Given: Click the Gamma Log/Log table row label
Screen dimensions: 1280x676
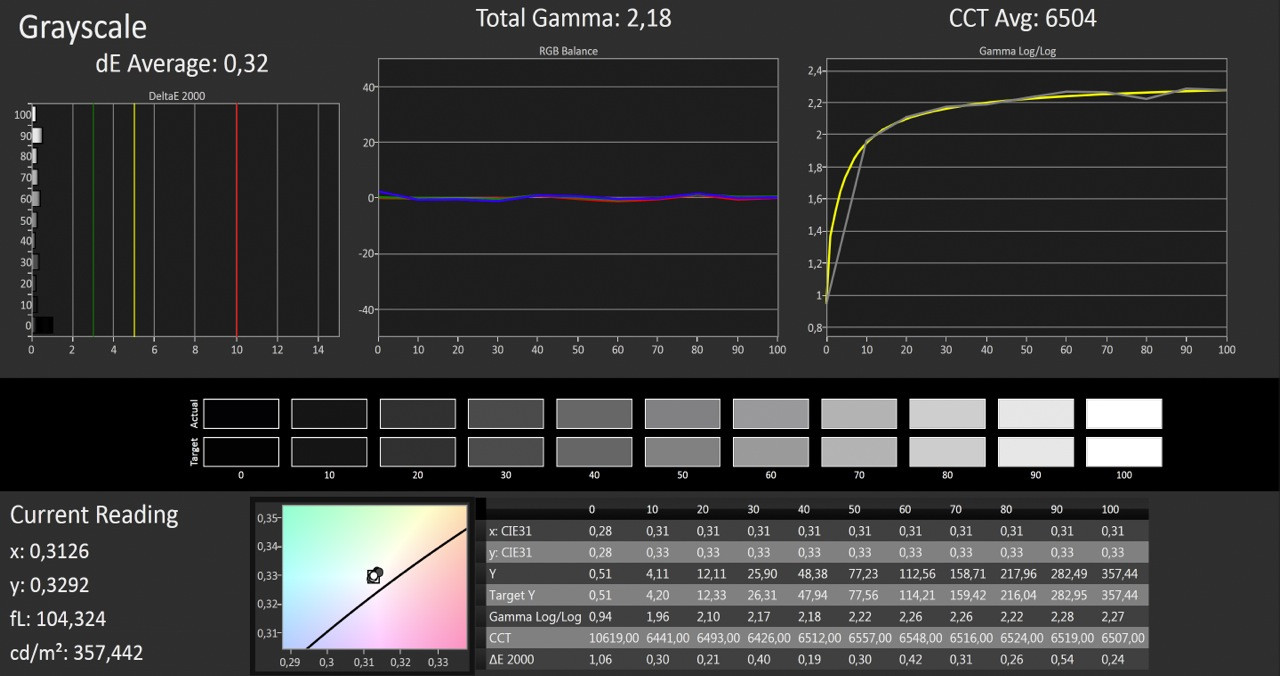Looking at the screenshot, I should (535, 616).
